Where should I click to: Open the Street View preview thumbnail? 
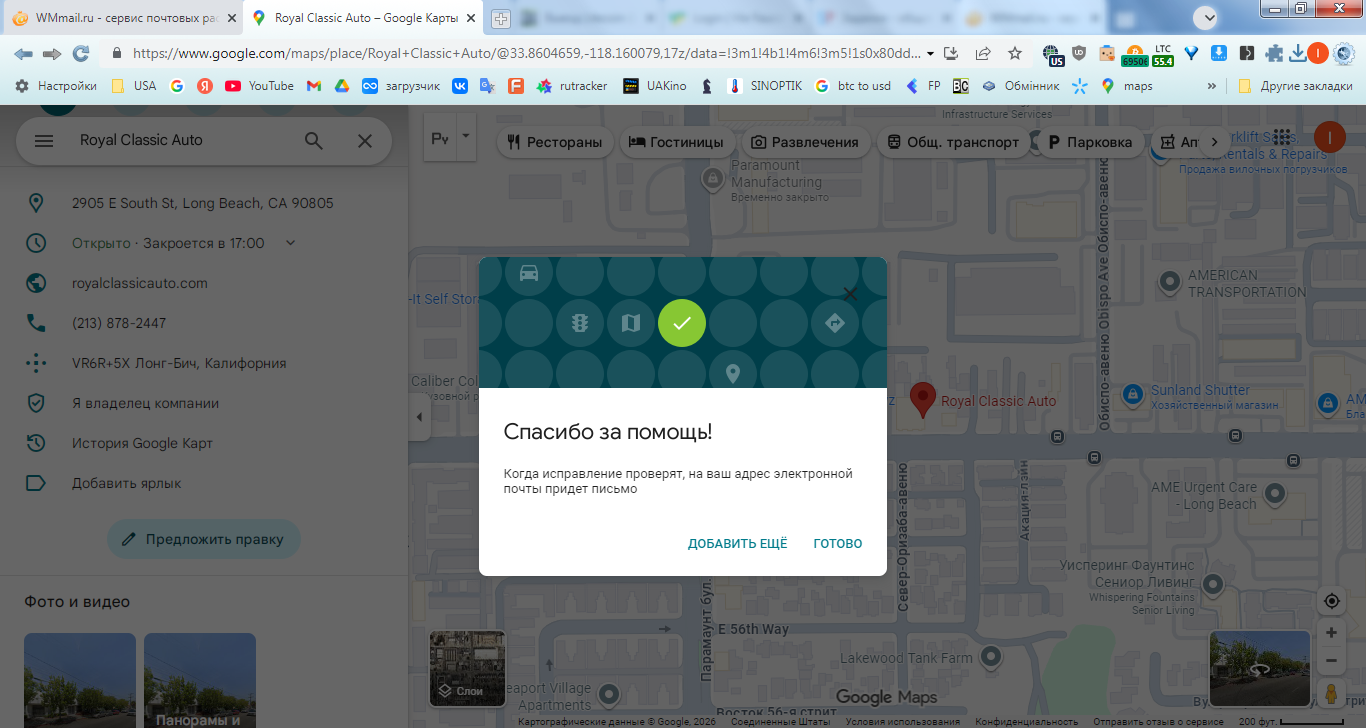(x=1259, y=669)
